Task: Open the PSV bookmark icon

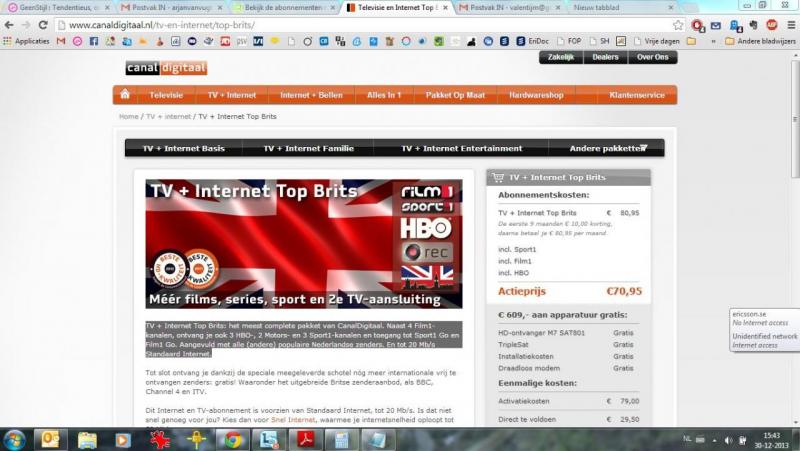Action: click(241, 41)
